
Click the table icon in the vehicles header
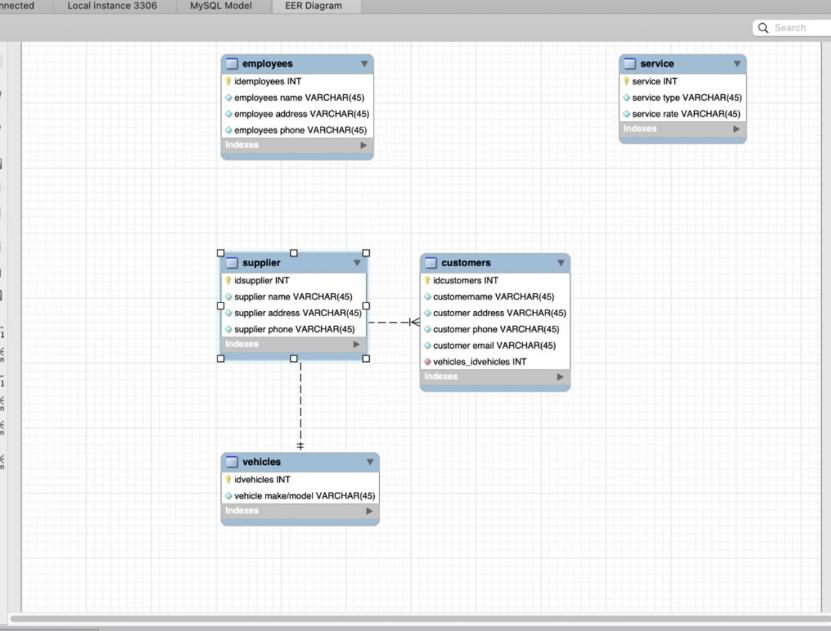click(x=230, y=462)
